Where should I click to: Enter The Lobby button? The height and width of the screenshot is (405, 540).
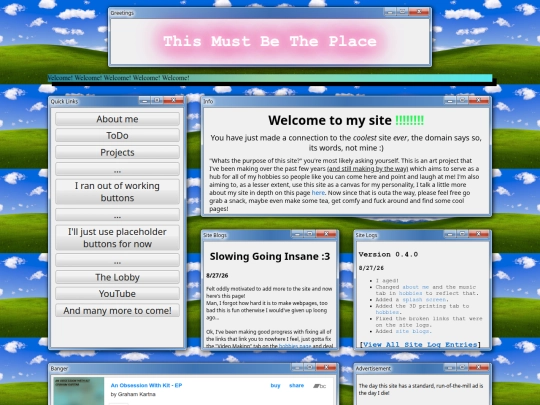tap(117, 277)
